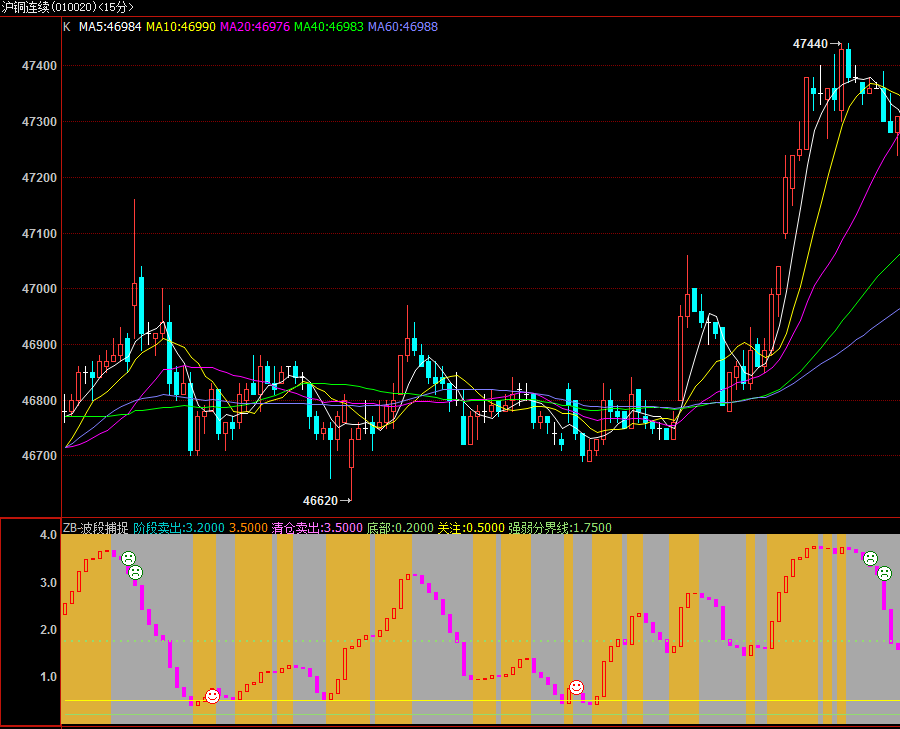Image resolution: width=900 pixels, height=729 pixels.
Task: Click the second green sad-face on the left peak
Action: pos(135,572)
